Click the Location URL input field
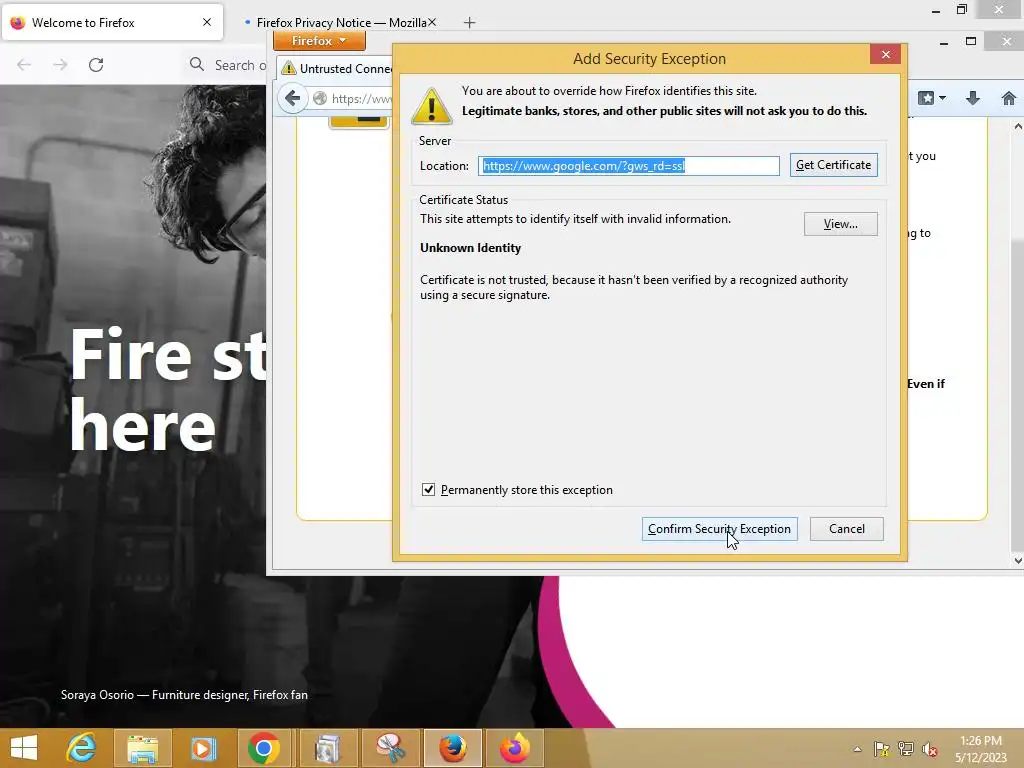This screenshot has width=1024, height=768. 628,166
